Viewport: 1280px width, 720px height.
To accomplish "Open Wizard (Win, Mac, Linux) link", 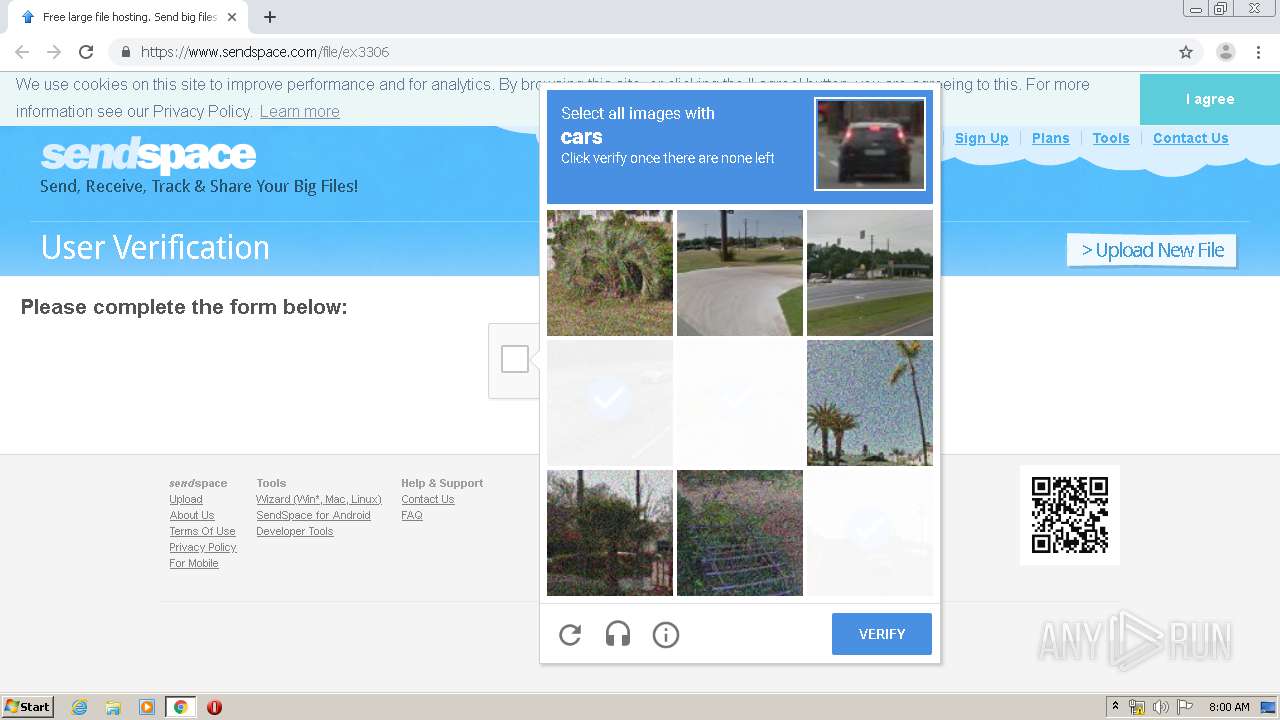I will pos(319,499).
